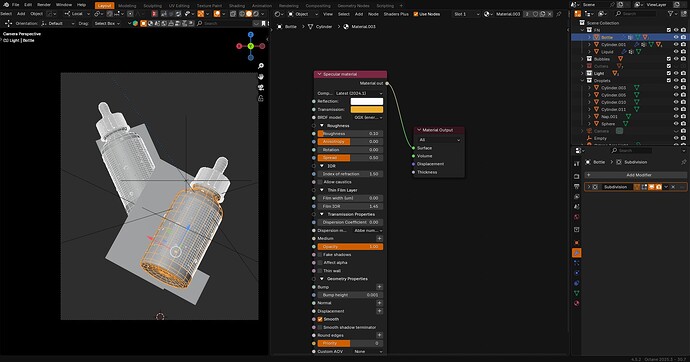The height and width of the screenshot is (362, 690).
Task: Open the BRDF model dropdown
Action: 368,117
